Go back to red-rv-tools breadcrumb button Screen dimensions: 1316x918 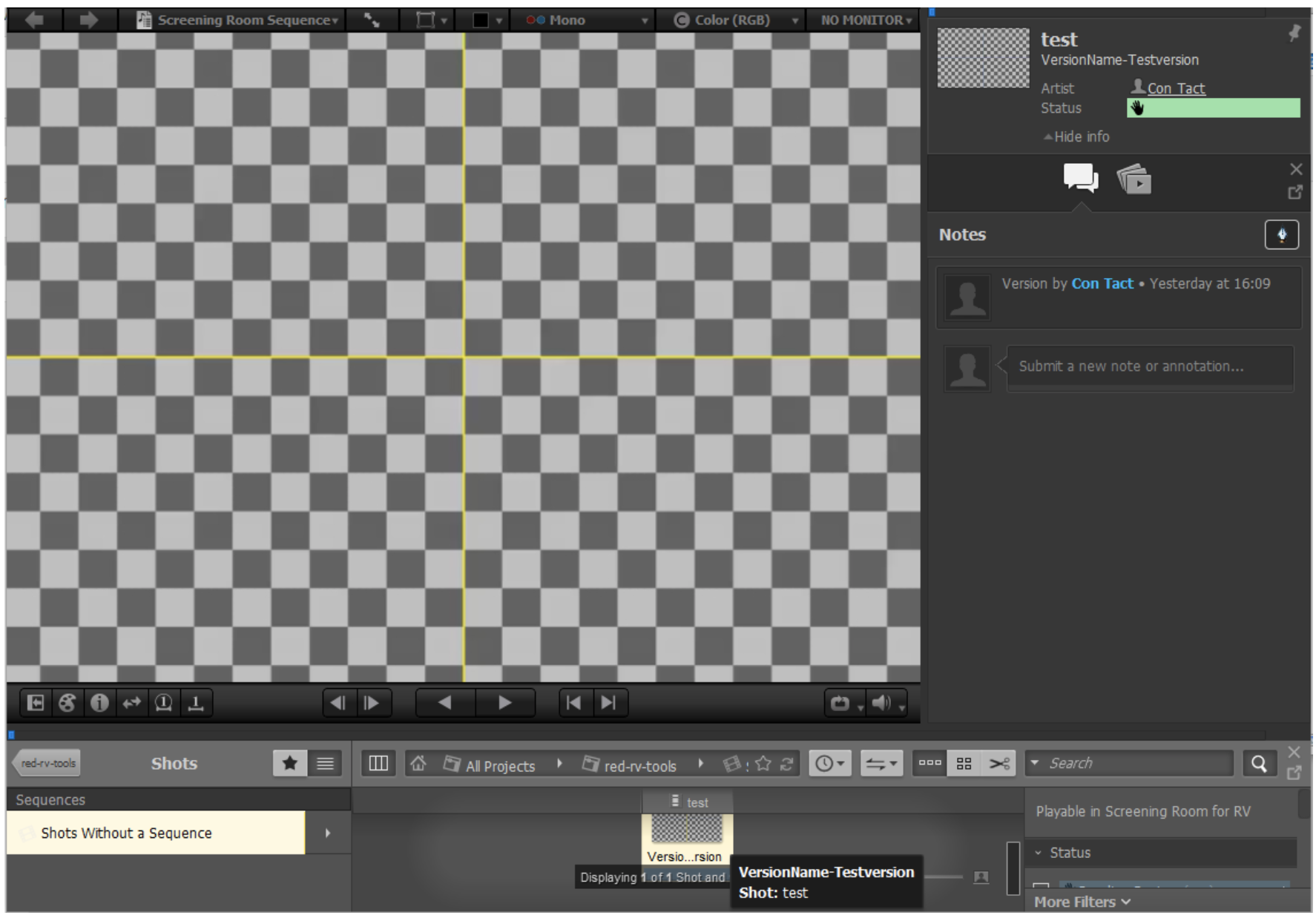47,763
